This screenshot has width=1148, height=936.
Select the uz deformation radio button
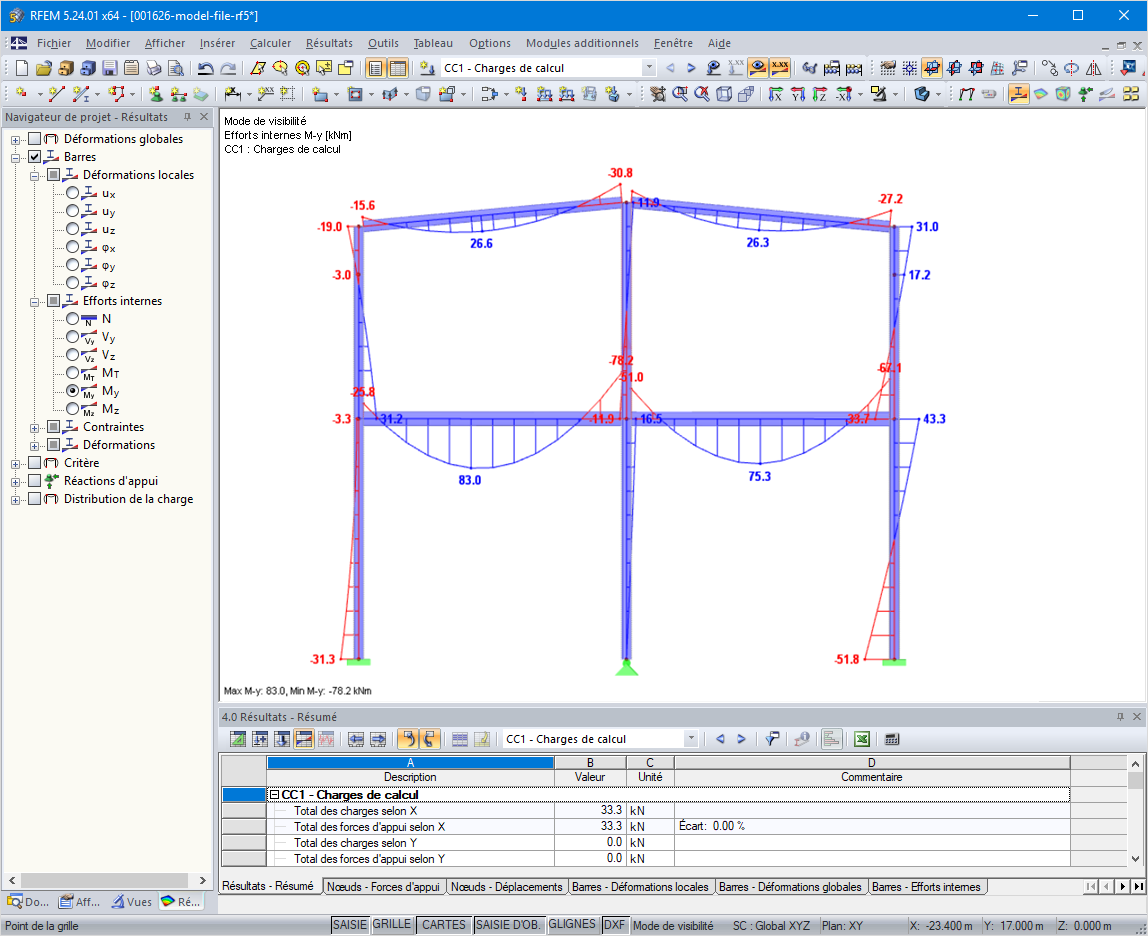click(x=72, y=229)
